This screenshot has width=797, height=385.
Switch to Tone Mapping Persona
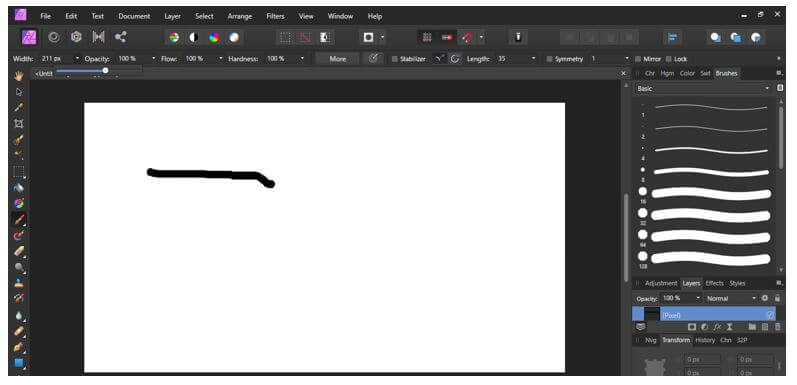point(98,37)
